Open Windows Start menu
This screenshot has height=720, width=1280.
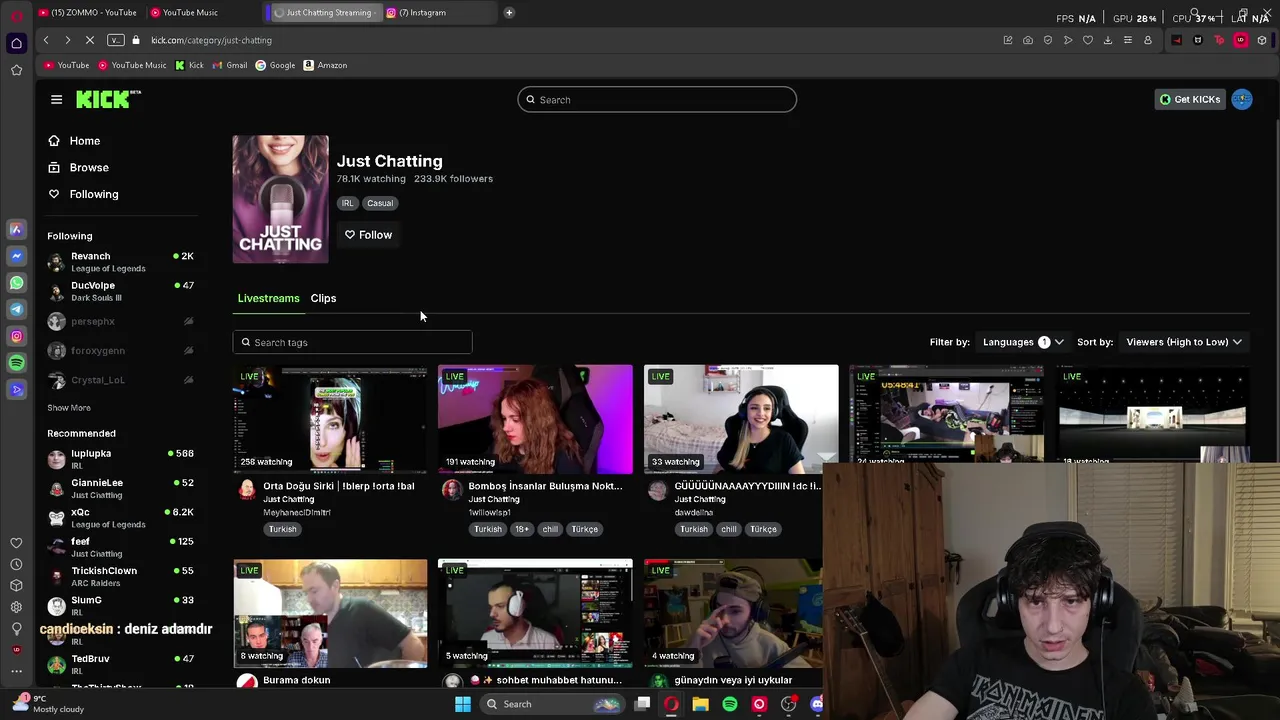pyautogui.click(x=463, y=704)
